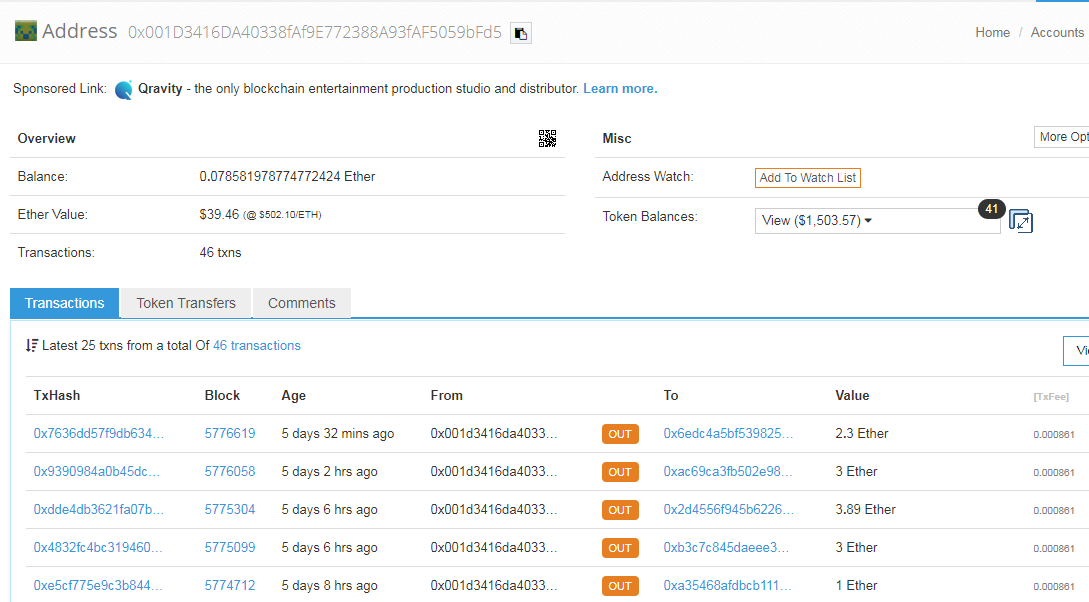
Task: Open block 5775099
Action: [230, 547]
